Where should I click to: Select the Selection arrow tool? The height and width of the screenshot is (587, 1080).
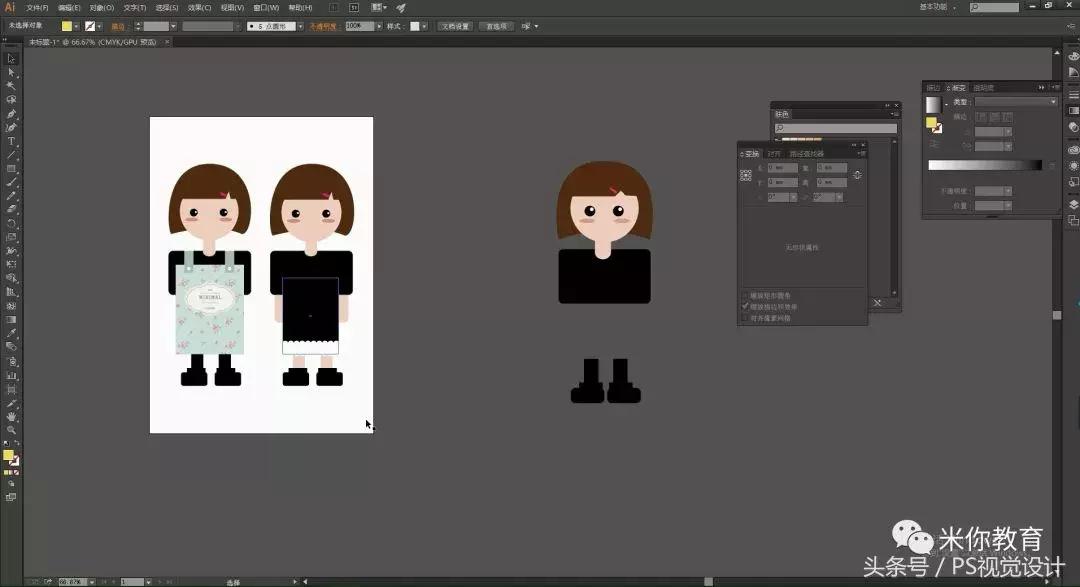pyautogui.click(x=11, y=59)
